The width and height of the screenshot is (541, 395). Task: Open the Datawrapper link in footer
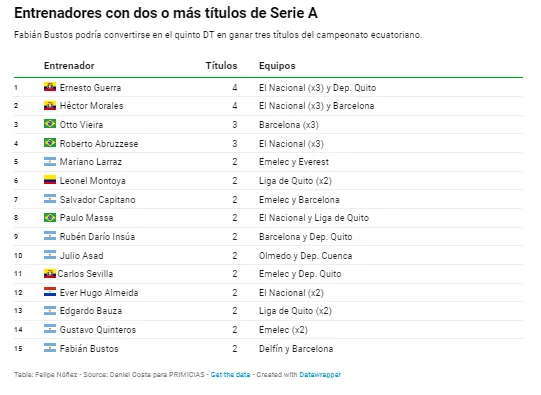[x=320, y=375]
